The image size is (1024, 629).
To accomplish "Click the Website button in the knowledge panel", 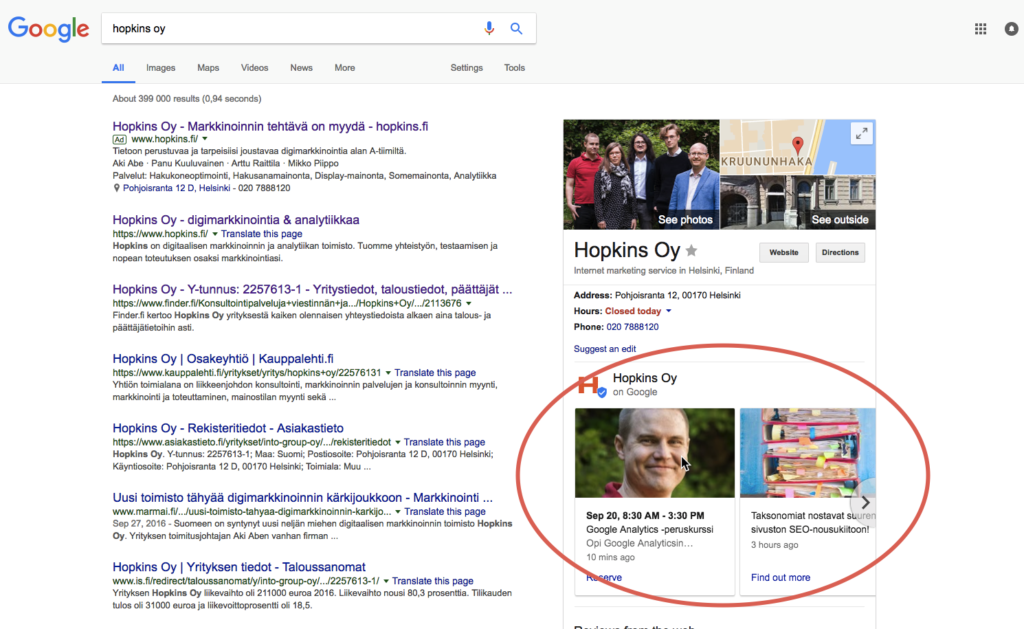I will pyautogui.click(x=784, y=253).
